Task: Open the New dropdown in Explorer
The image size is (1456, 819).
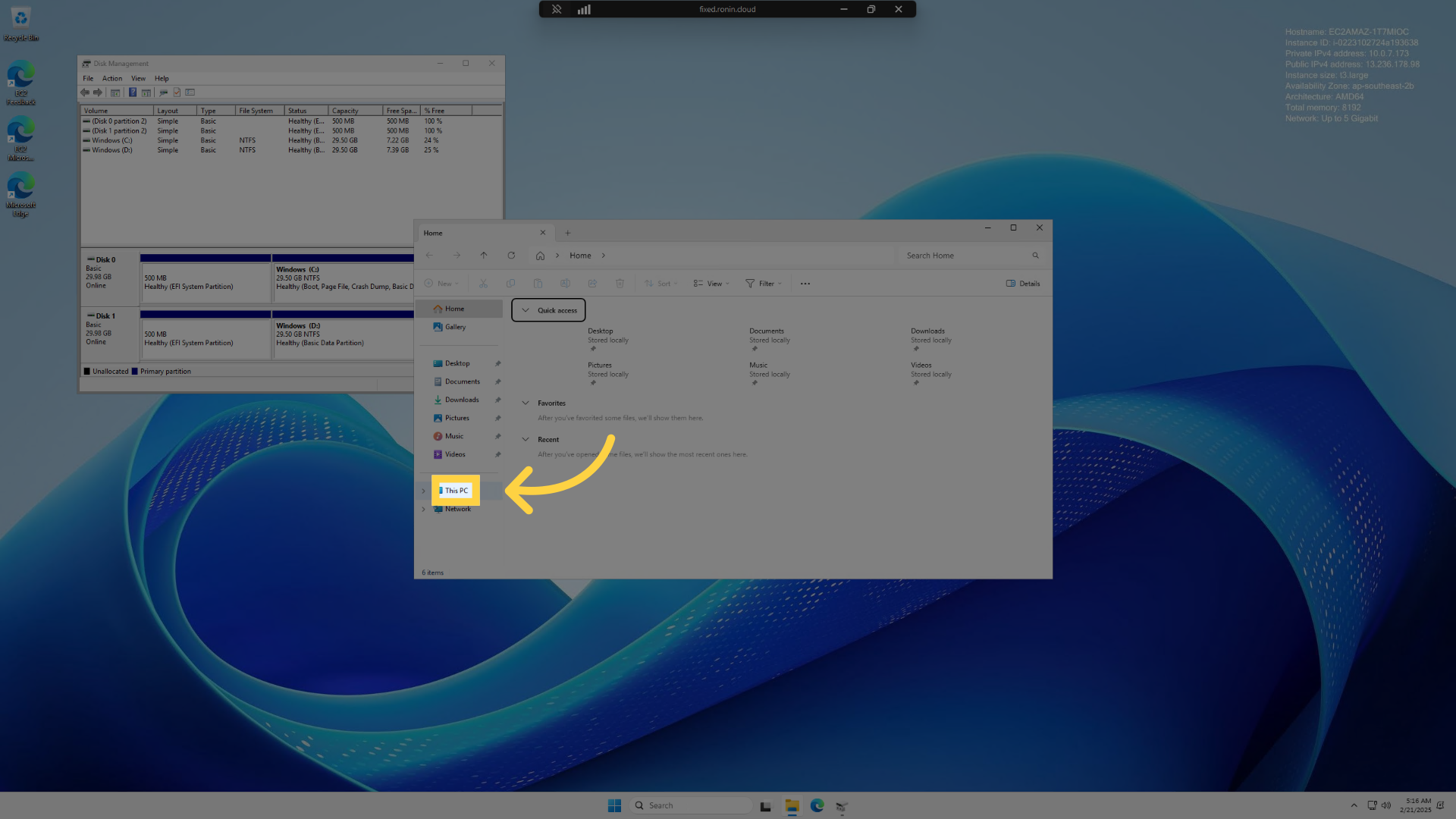Action: coord(441,284)
